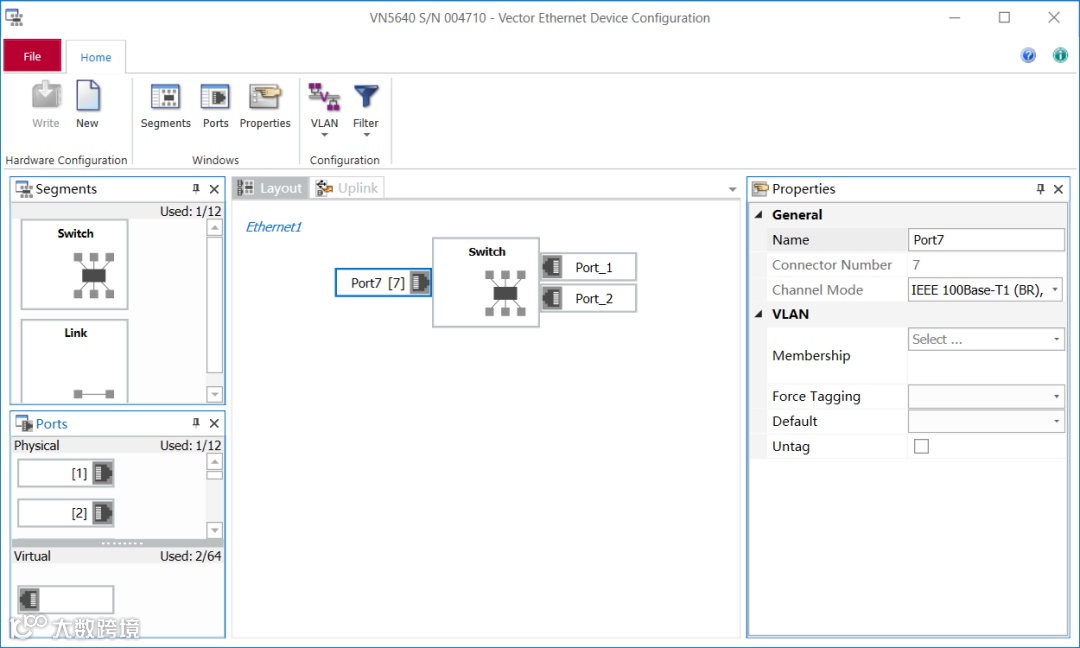Close the Segments panel
This screenshot has width=1080, height=648.
214,189
